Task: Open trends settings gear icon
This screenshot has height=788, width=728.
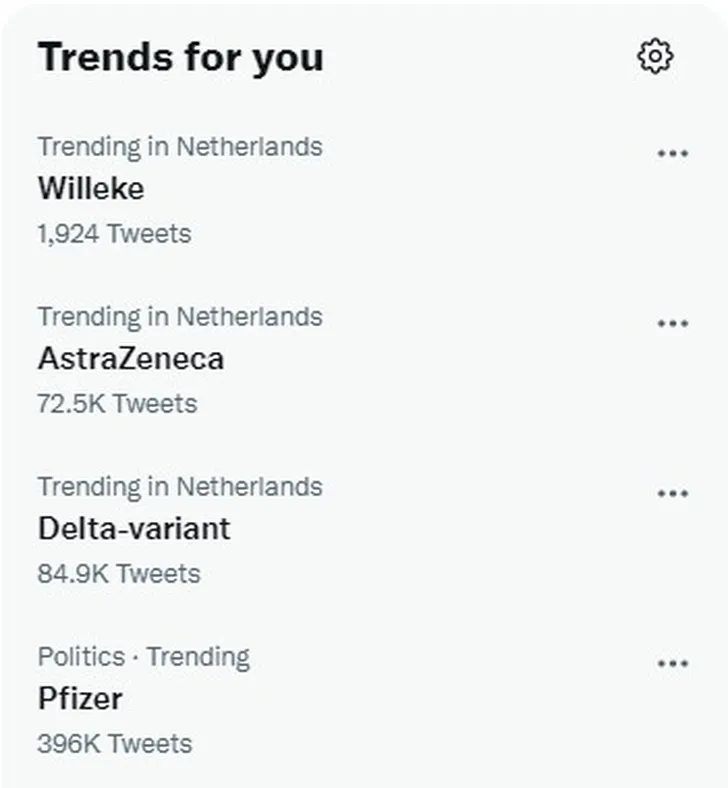Action: point(655,56)
